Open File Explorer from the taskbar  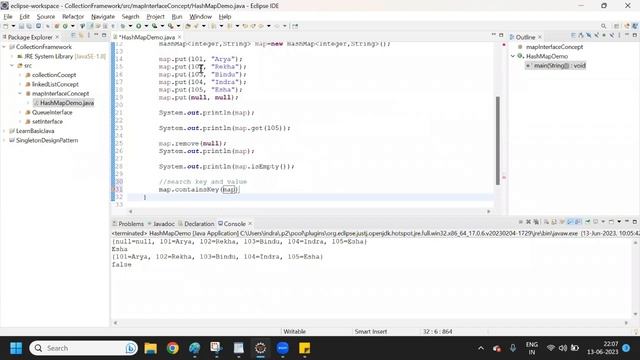pyautogui.click(x=151, y=348)
